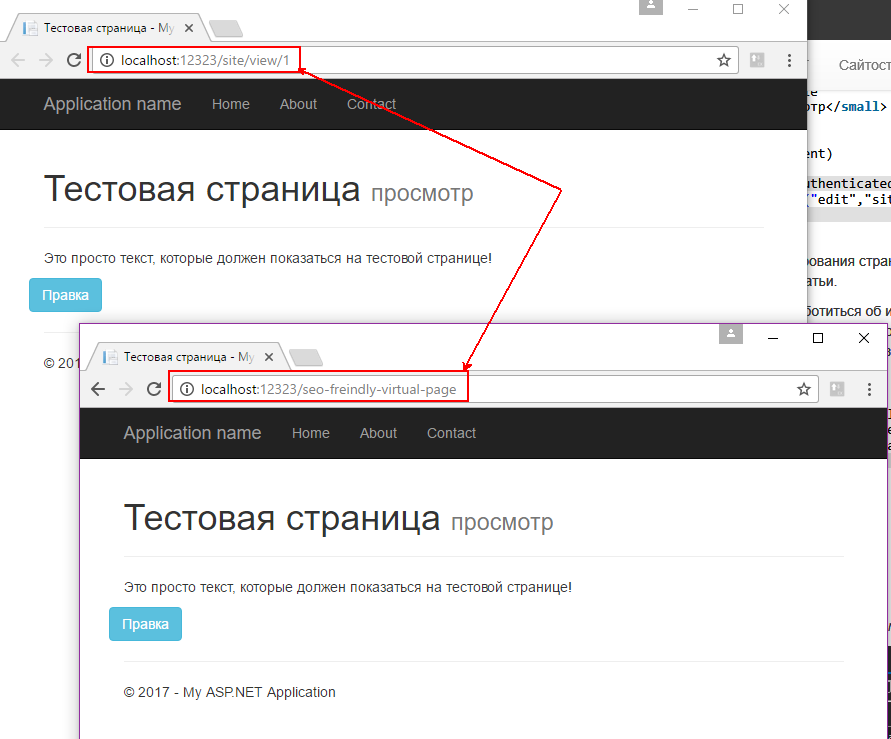Click the Правка button in the back window
891x739 pixels.
point(65,295)
